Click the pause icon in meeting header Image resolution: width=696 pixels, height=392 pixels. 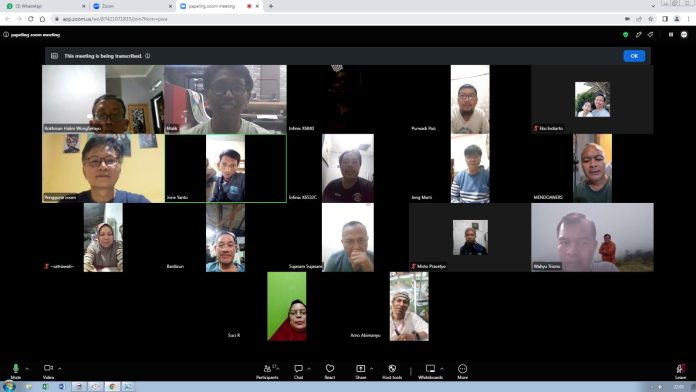point(671,35)
